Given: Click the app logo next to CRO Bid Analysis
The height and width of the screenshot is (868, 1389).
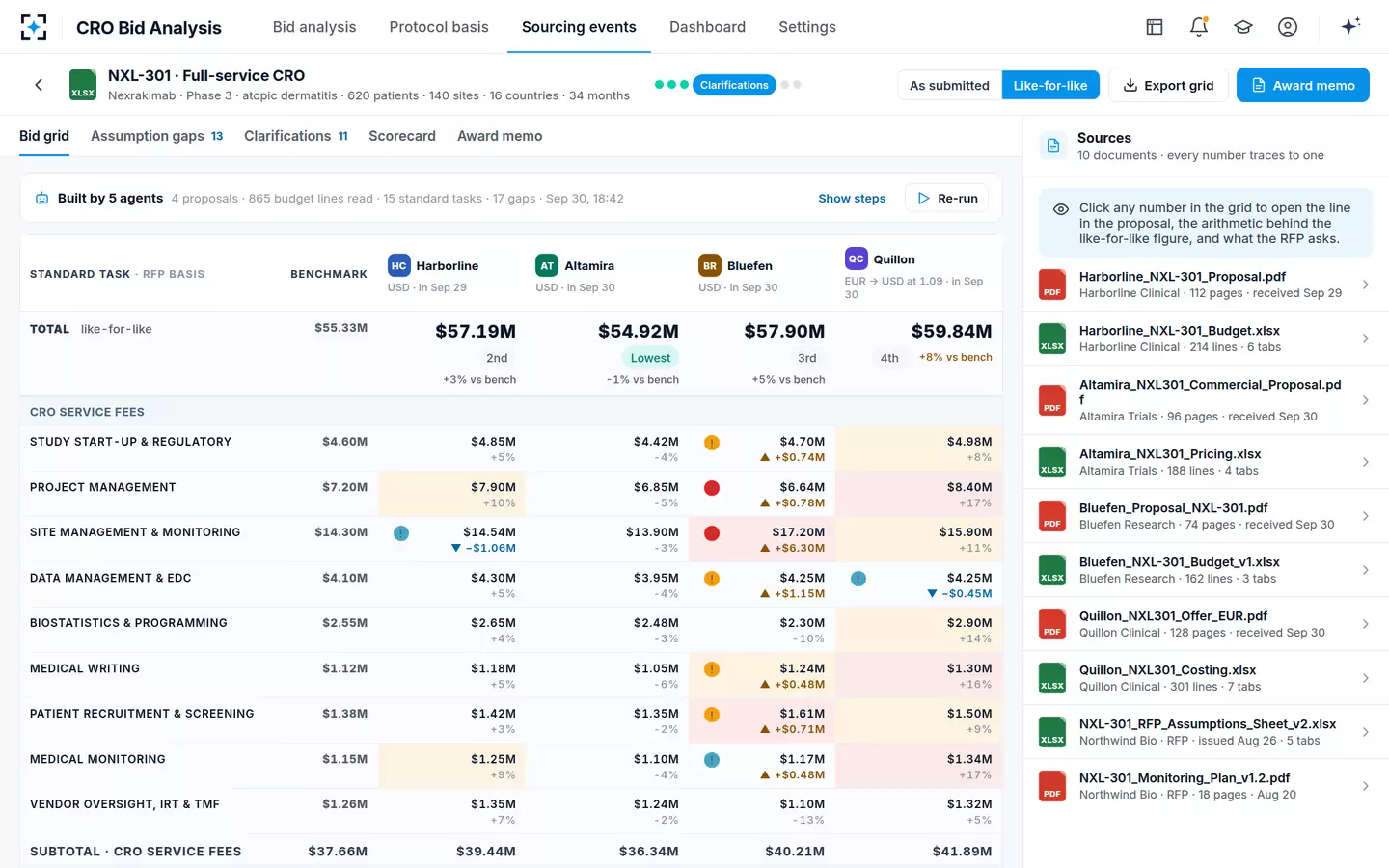Looking at the screenshot, I should click(x=34, y=27).
